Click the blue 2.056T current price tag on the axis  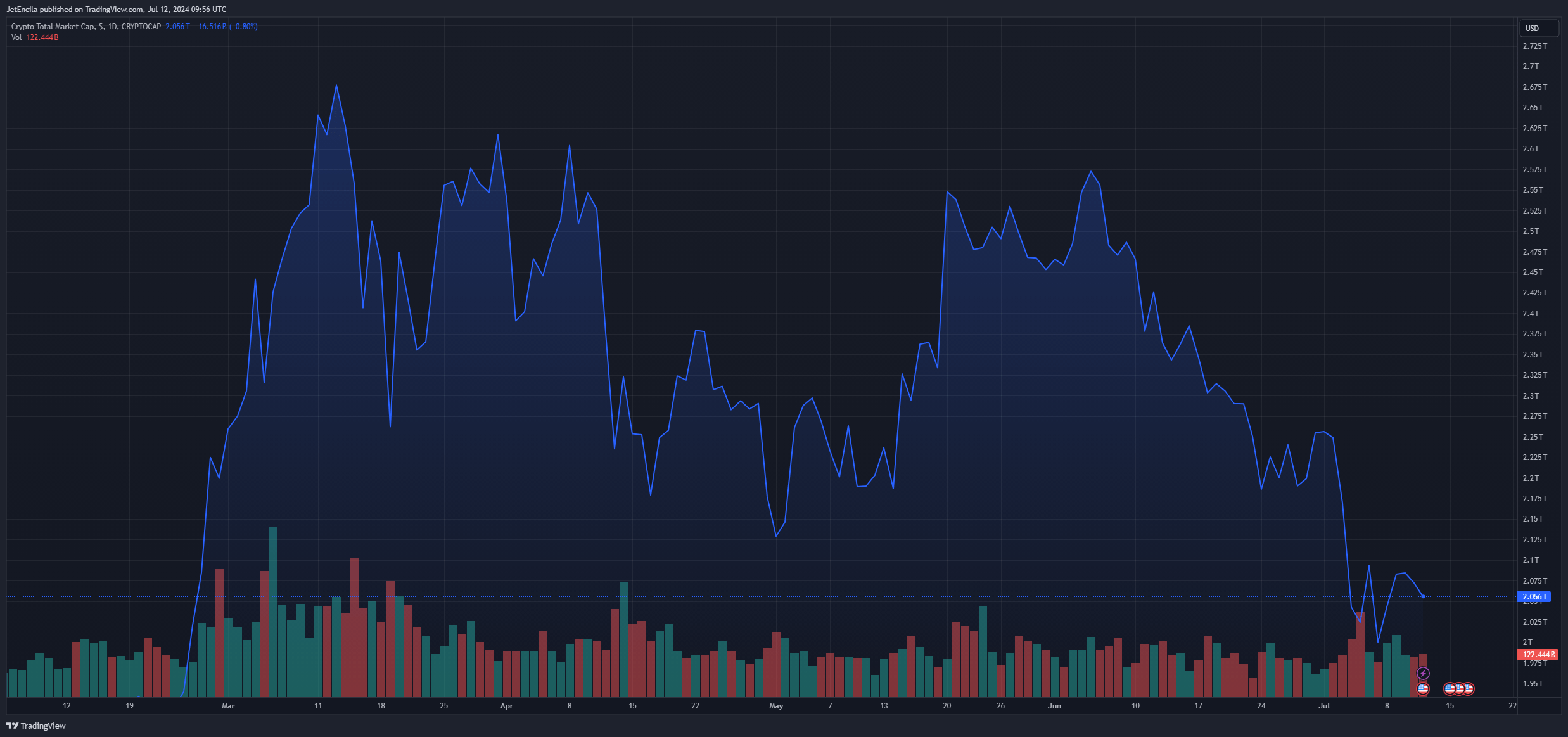pos(1534,597)
